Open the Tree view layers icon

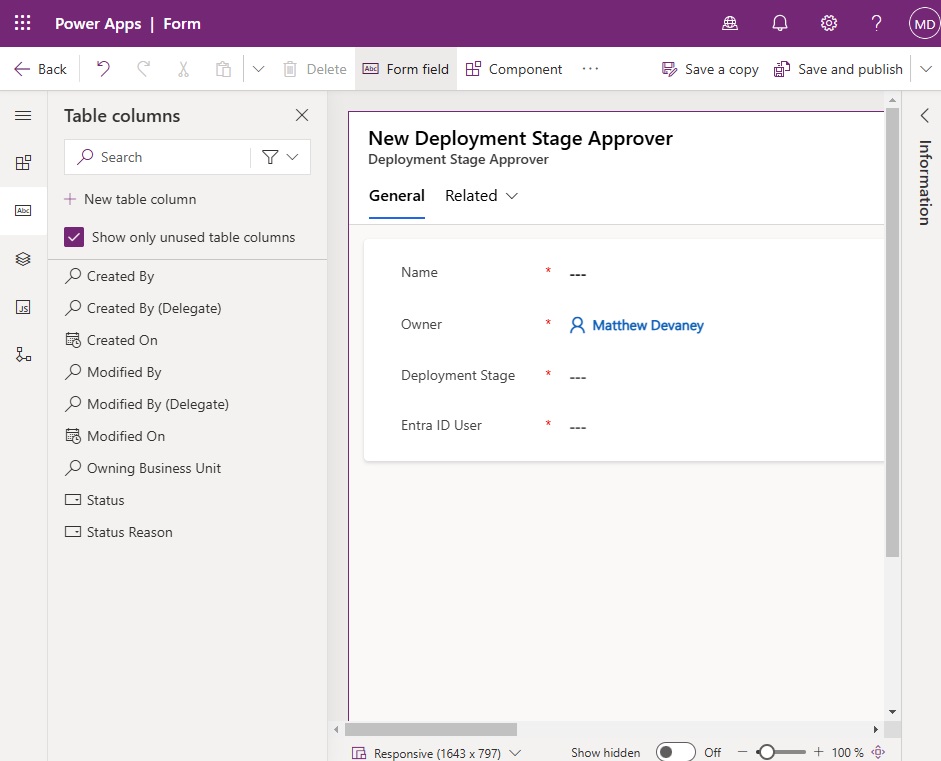[x=23, y=259]
